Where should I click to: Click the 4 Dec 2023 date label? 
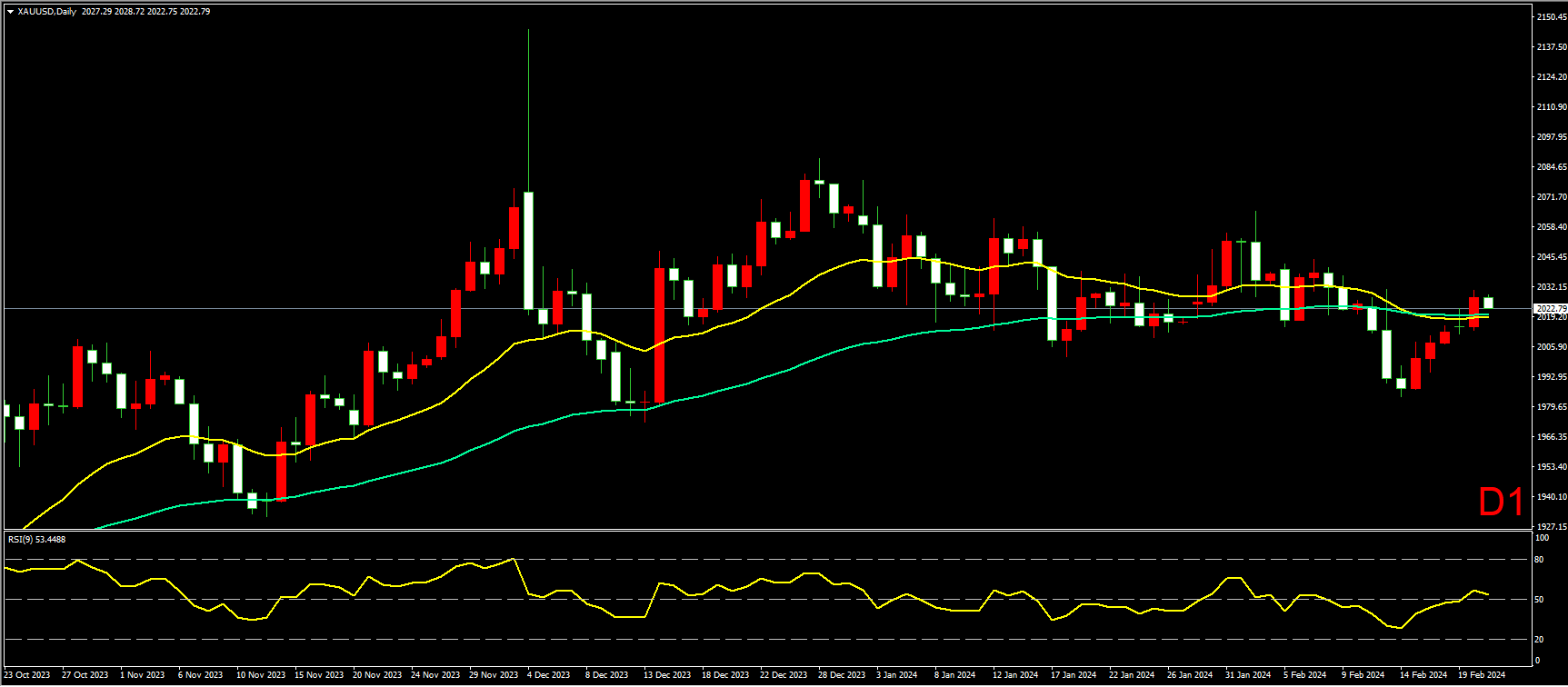550,675
